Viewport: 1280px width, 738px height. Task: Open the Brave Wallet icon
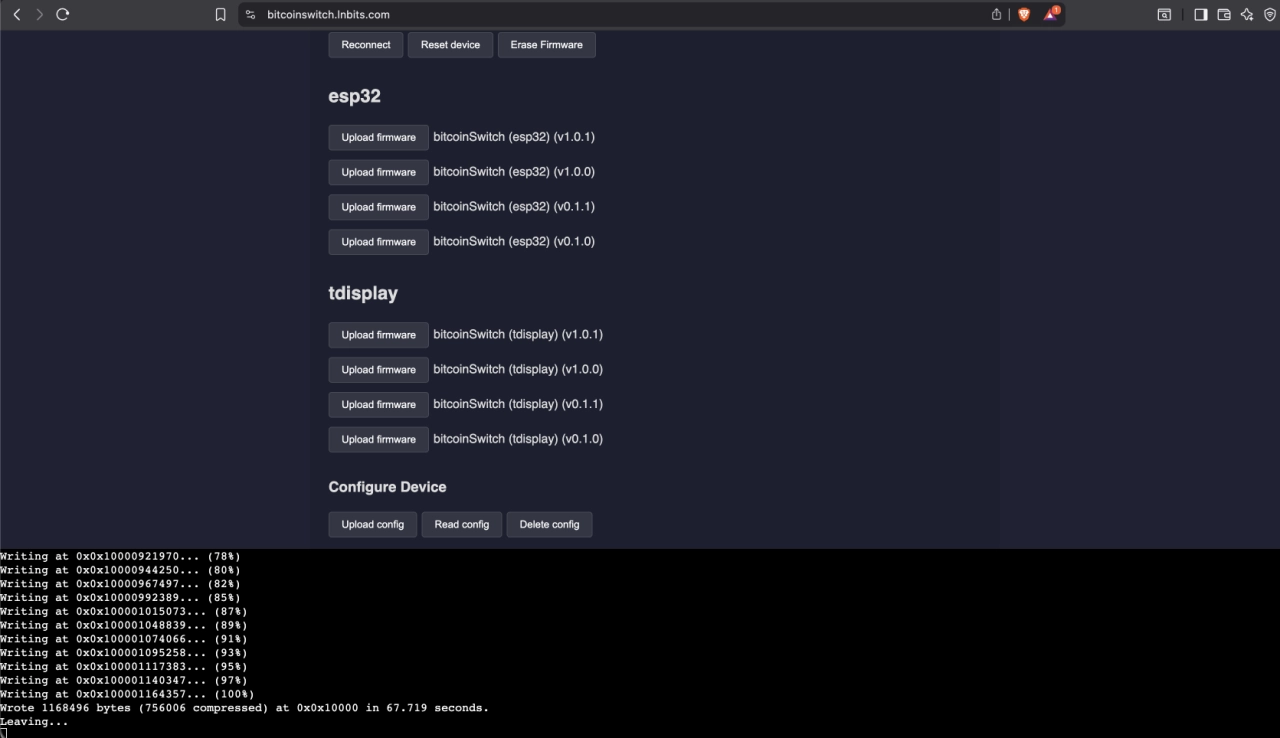pyautogui.click(x=1224, y=15)
